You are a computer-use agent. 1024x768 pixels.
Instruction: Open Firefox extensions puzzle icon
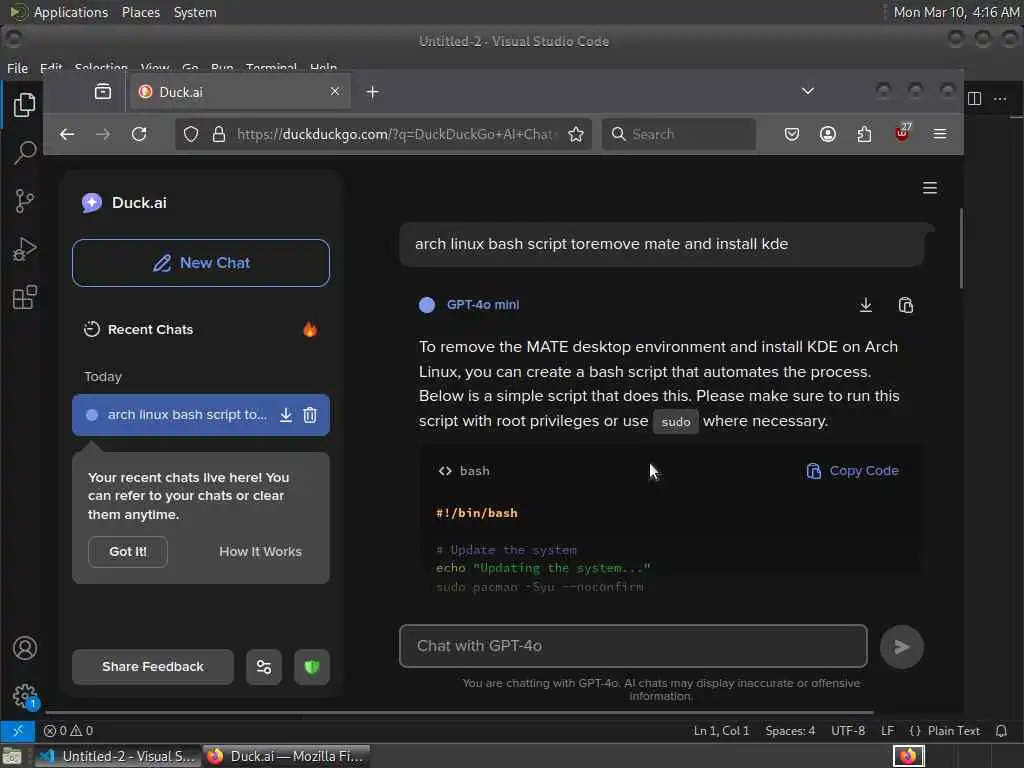864,134
